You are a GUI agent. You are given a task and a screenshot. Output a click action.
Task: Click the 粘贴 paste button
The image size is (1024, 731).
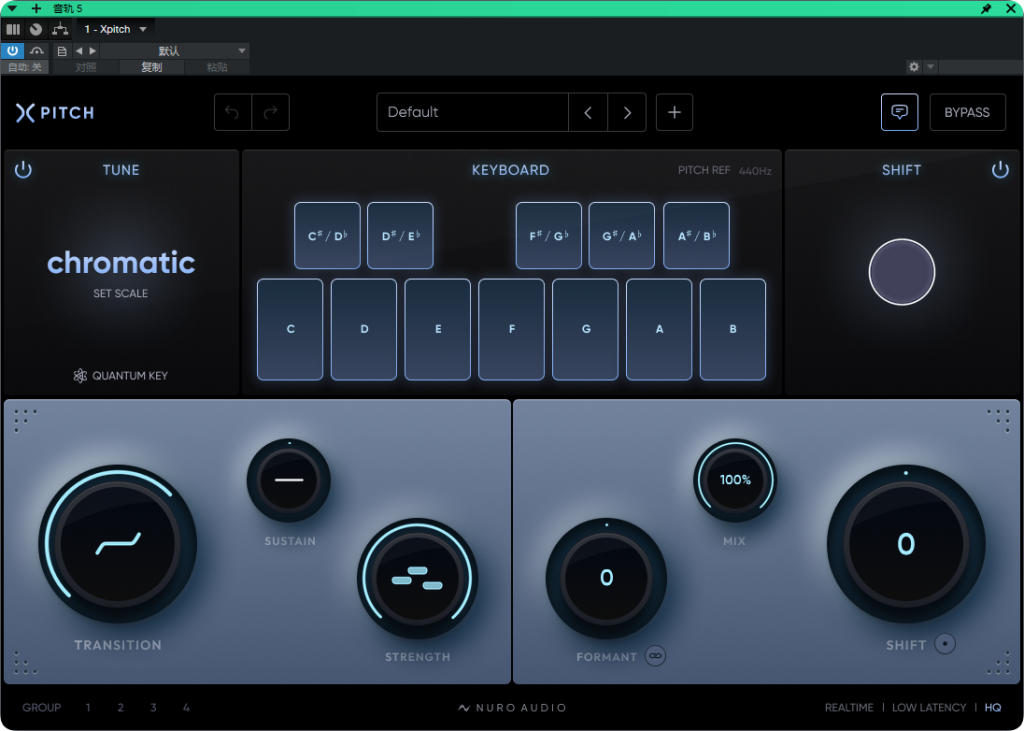click(x=217, y=67)
